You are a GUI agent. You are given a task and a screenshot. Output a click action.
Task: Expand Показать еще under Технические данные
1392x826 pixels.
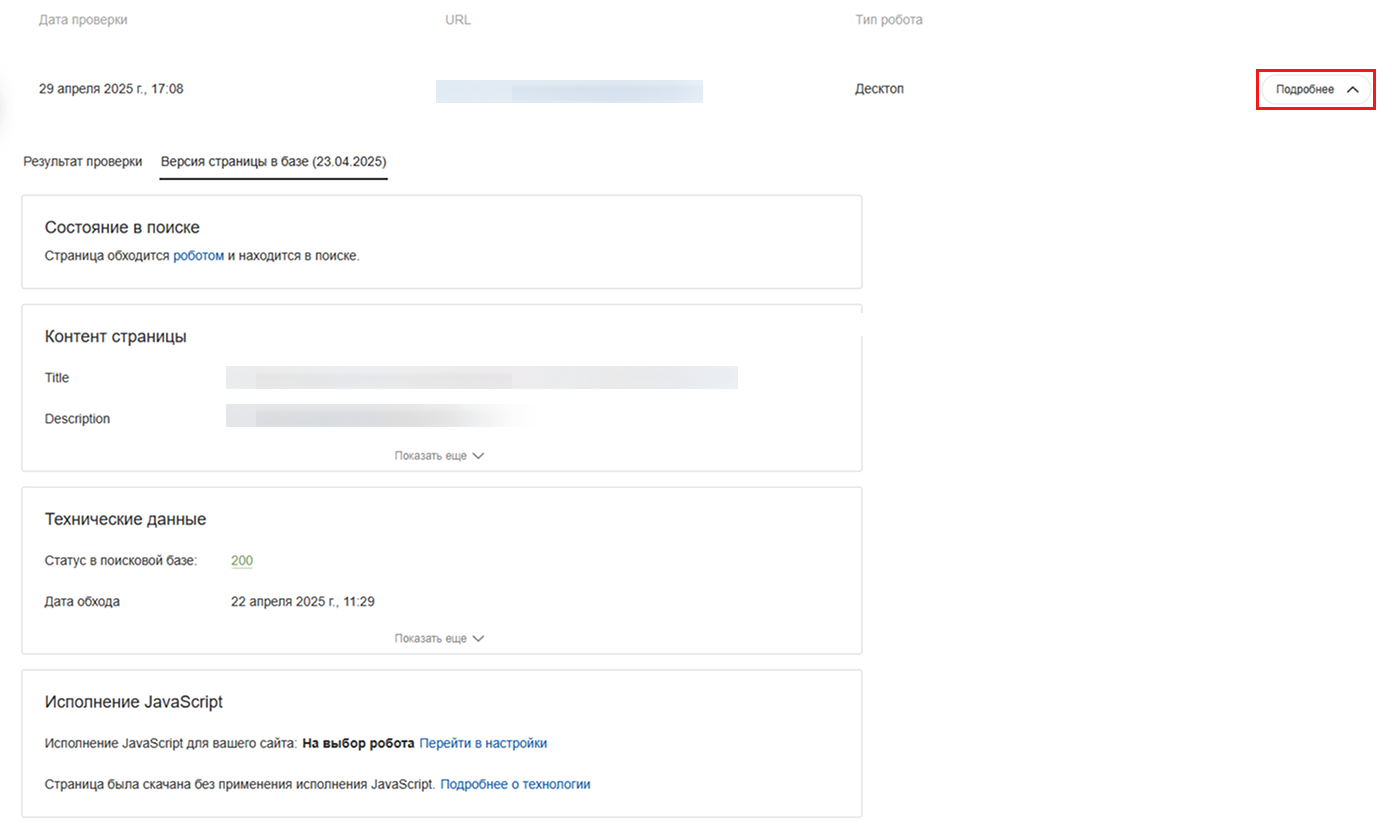click(x=439, y=638)
